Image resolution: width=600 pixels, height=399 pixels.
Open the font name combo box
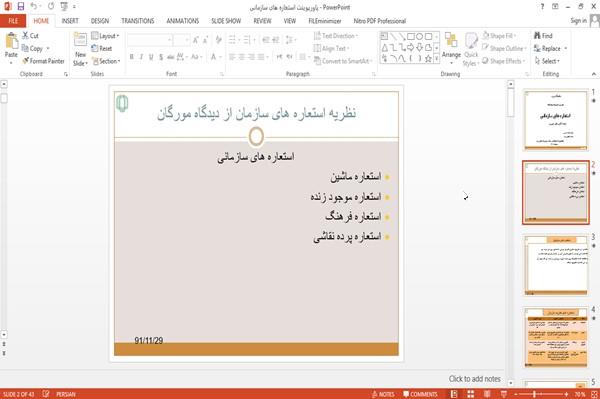(x=149, y=40)
